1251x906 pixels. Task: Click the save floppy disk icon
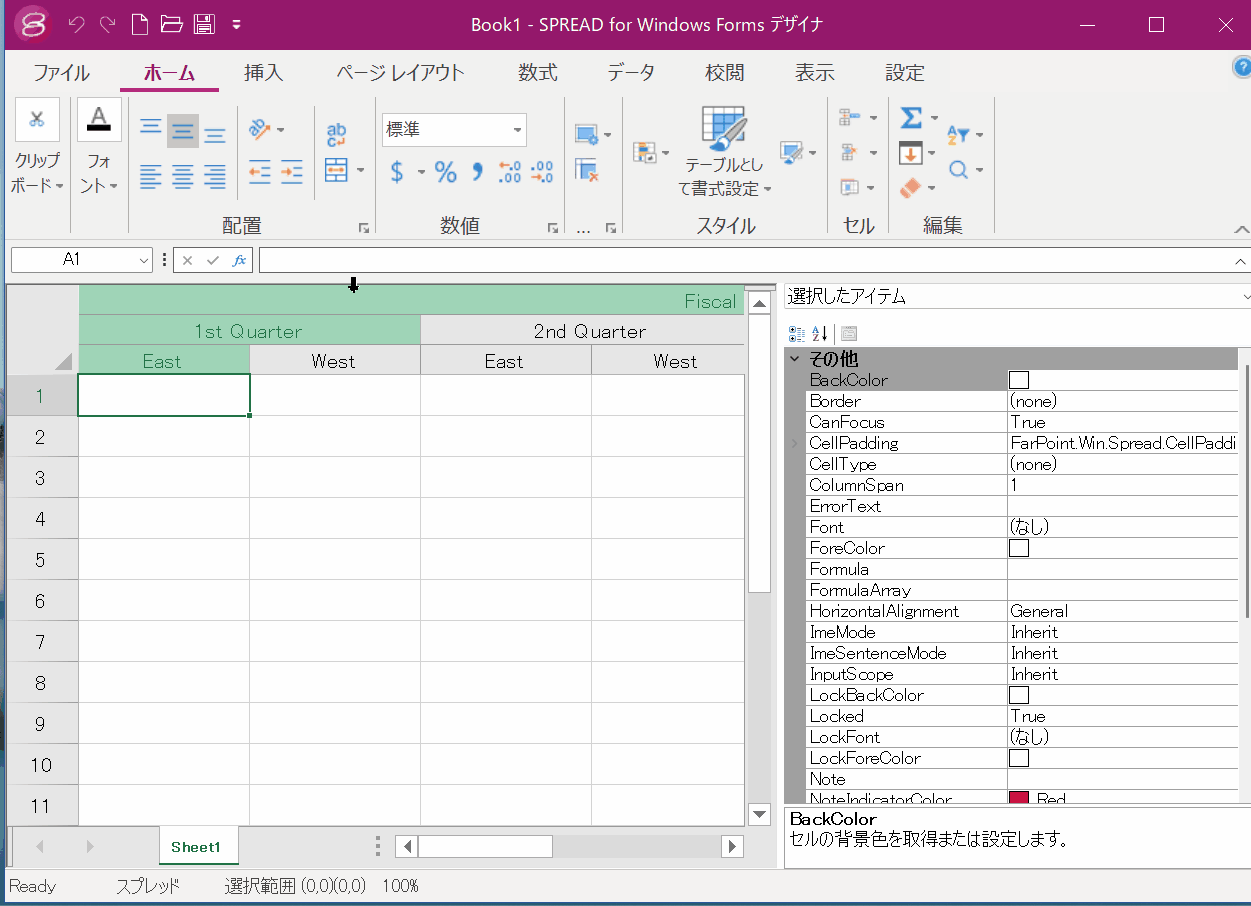pyautogui.click(x=204, y=24)
